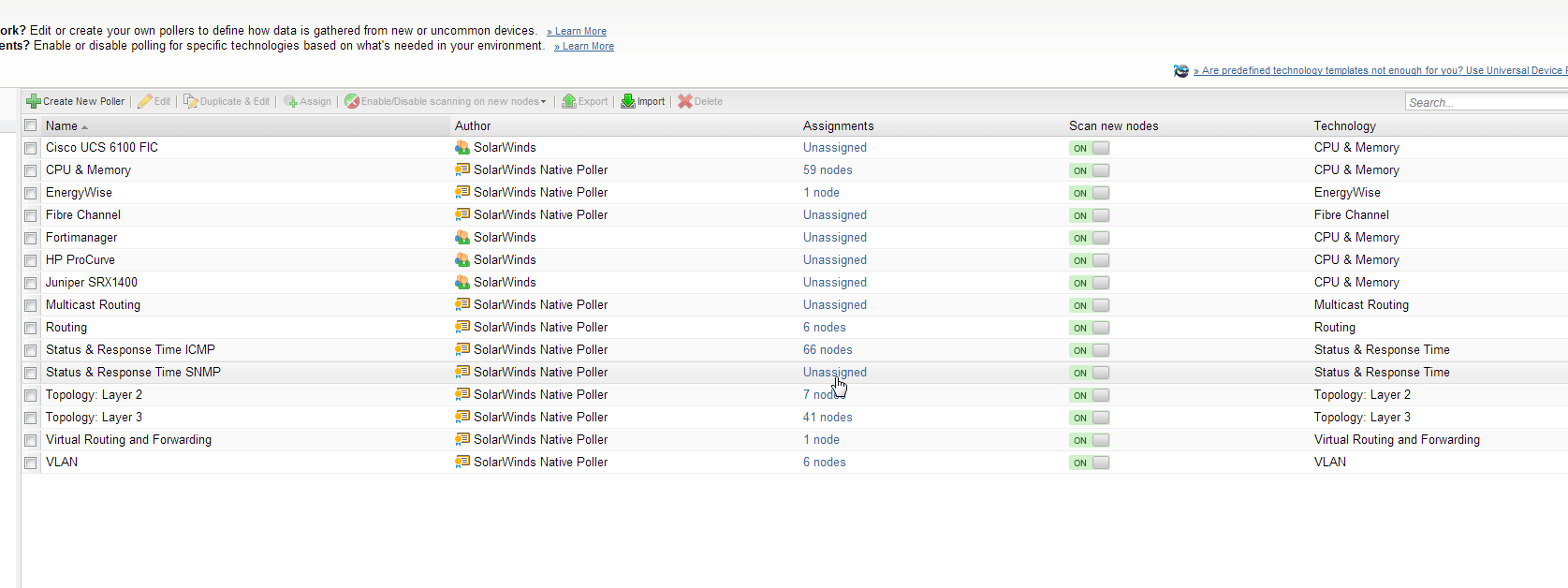
Task: Check the Cisco UCS 6100 FIC checkbox
Action: (x=31, y=148)
